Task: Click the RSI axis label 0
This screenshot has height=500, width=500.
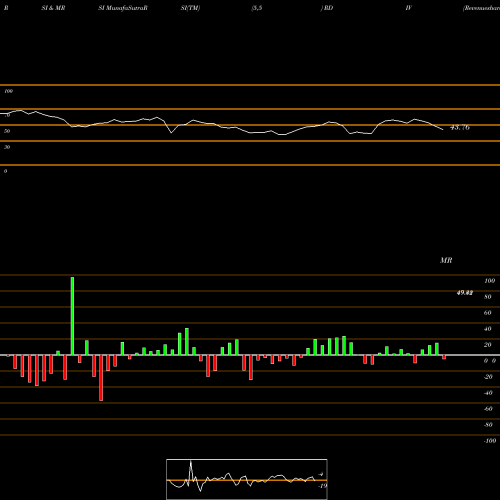Action: pos(5,171)
